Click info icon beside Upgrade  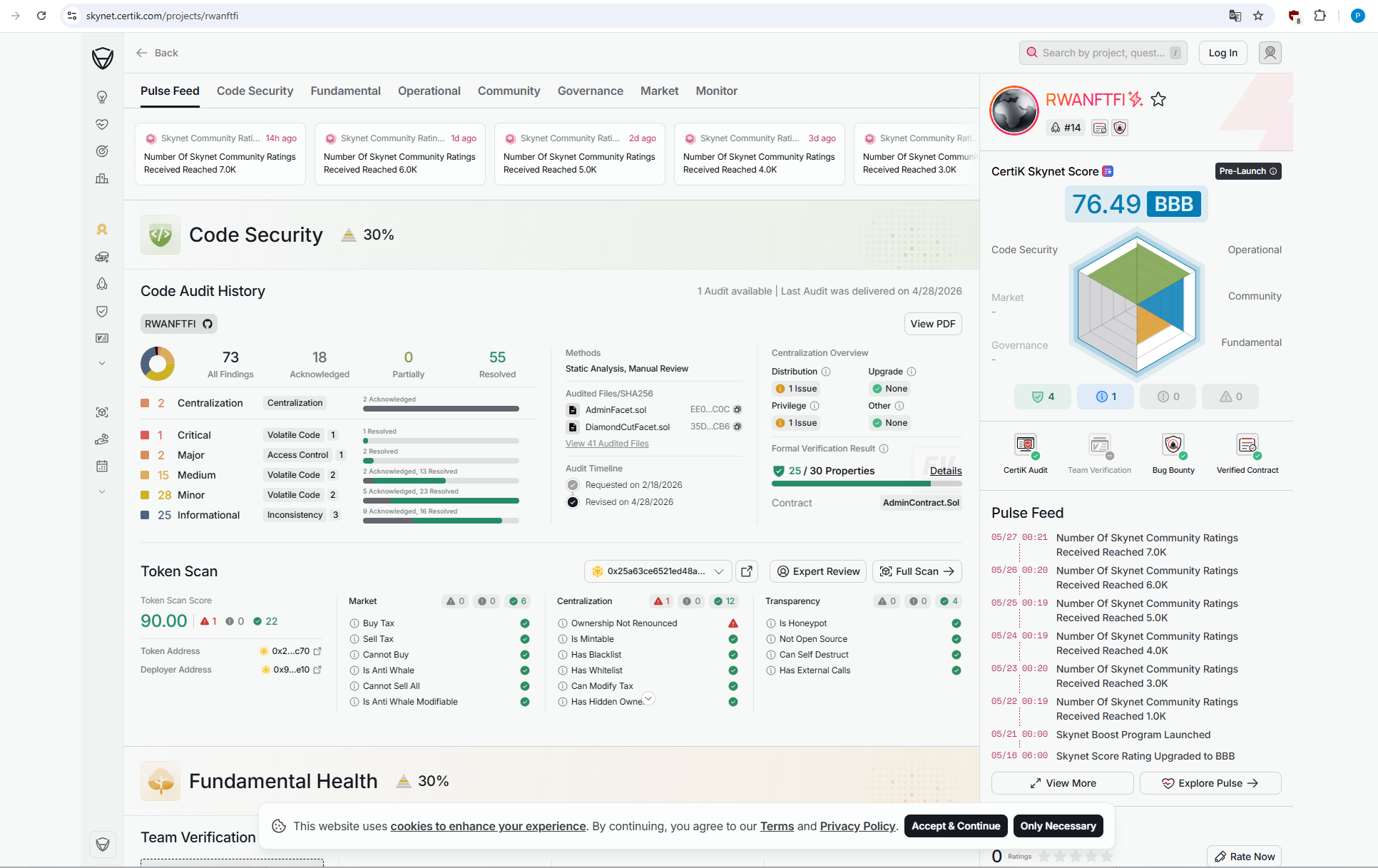click(x=912, y=372)
